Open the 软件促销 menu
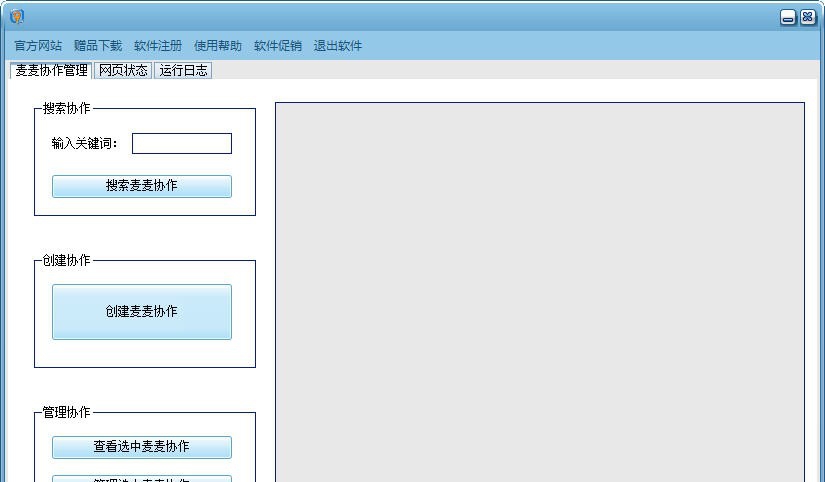 (278, 46)
